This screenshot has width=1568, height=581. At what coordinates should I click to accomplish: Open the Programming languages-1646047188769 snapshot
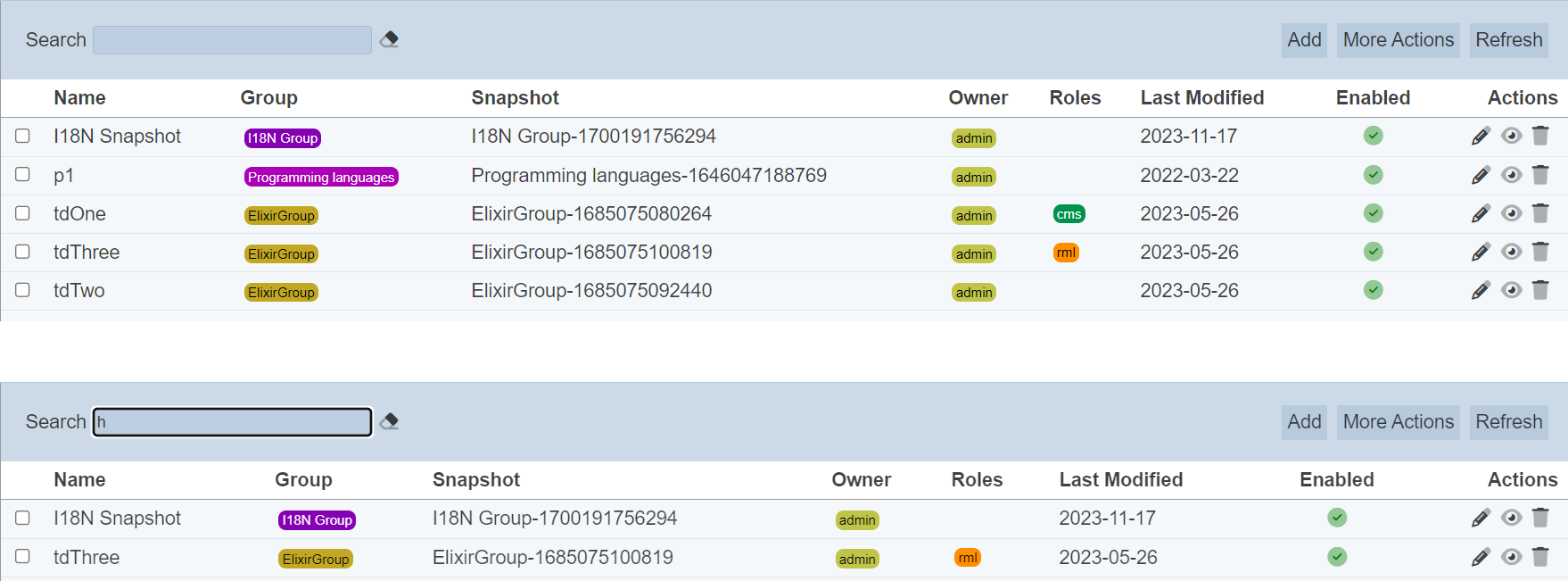click(x=648, y=176)
